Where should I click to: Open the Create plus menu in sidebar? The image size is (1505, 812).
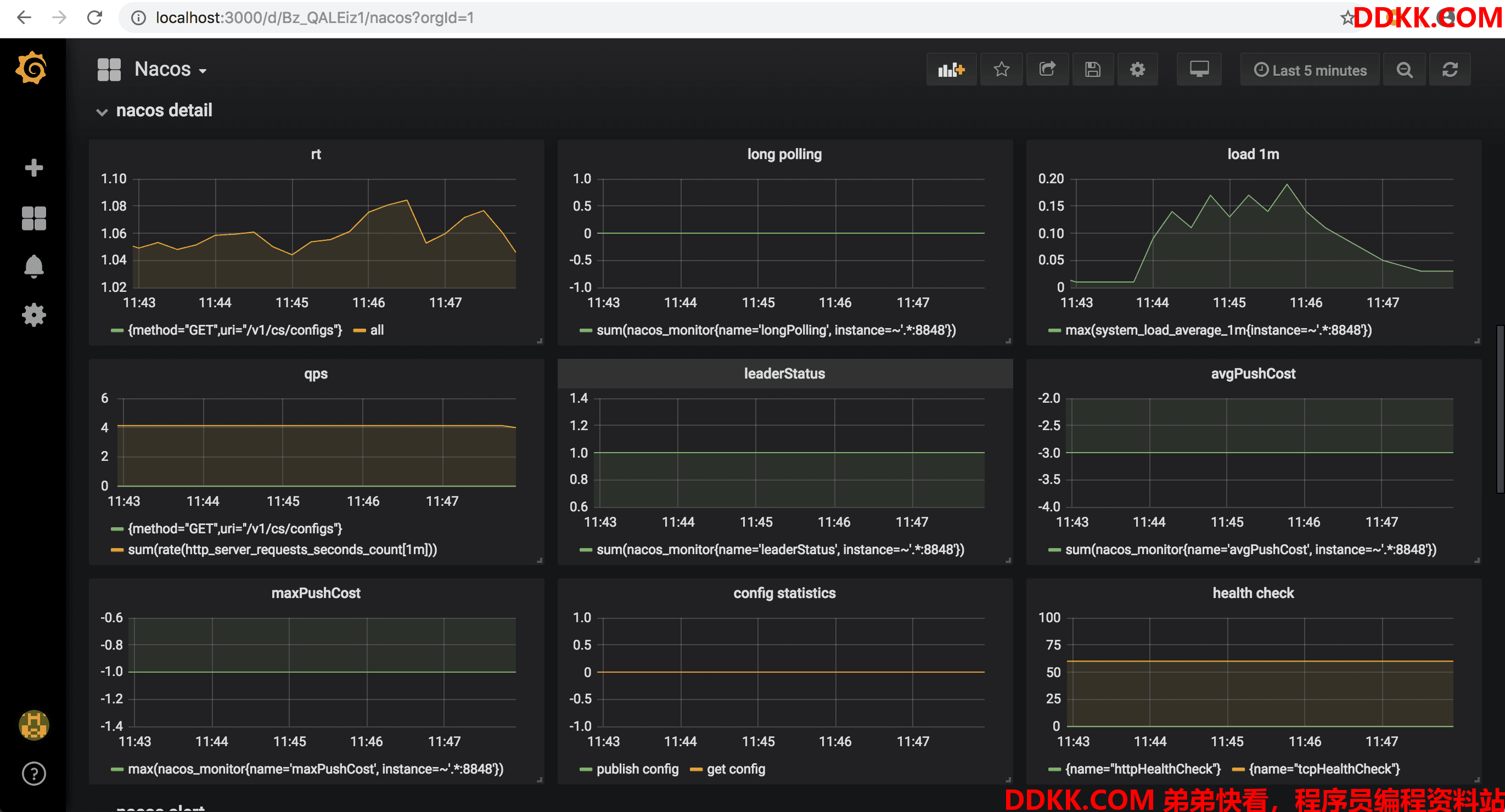(x=34, y=168)
